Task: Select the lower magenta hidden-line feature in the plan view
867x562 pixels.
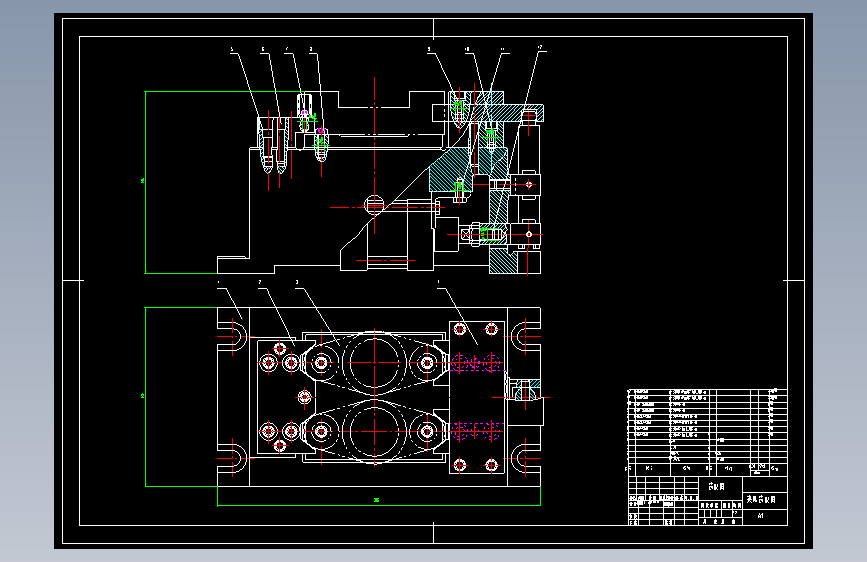Action: pos(477,431)
